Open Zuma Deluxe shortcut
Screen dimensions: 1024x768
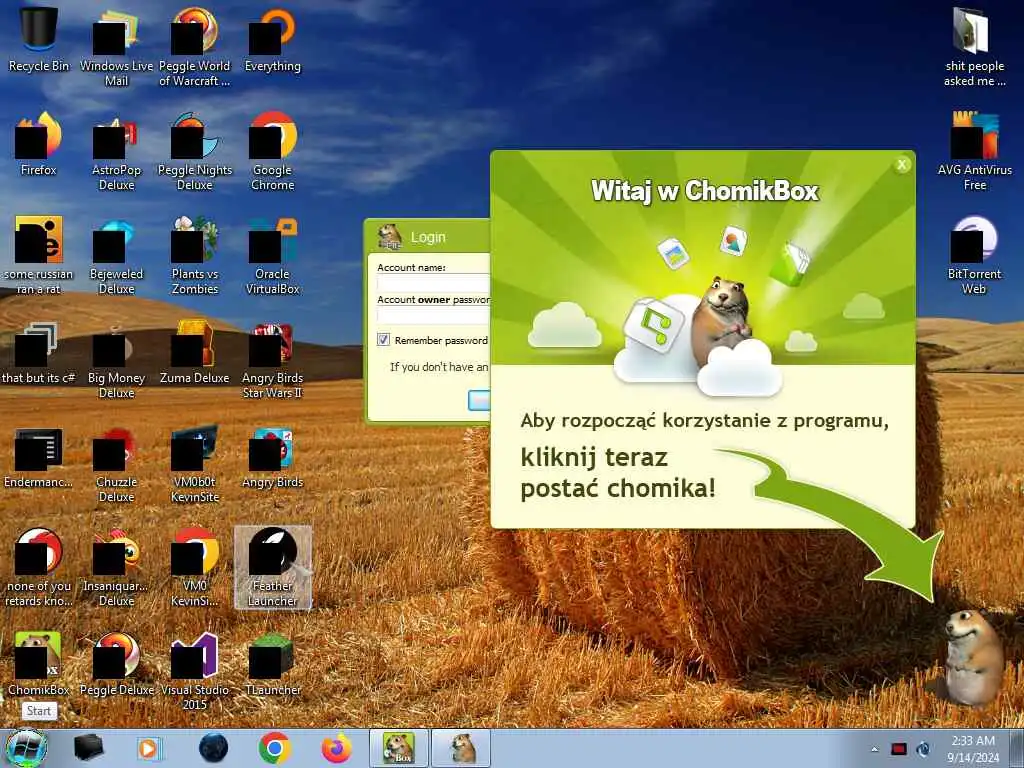195,353
